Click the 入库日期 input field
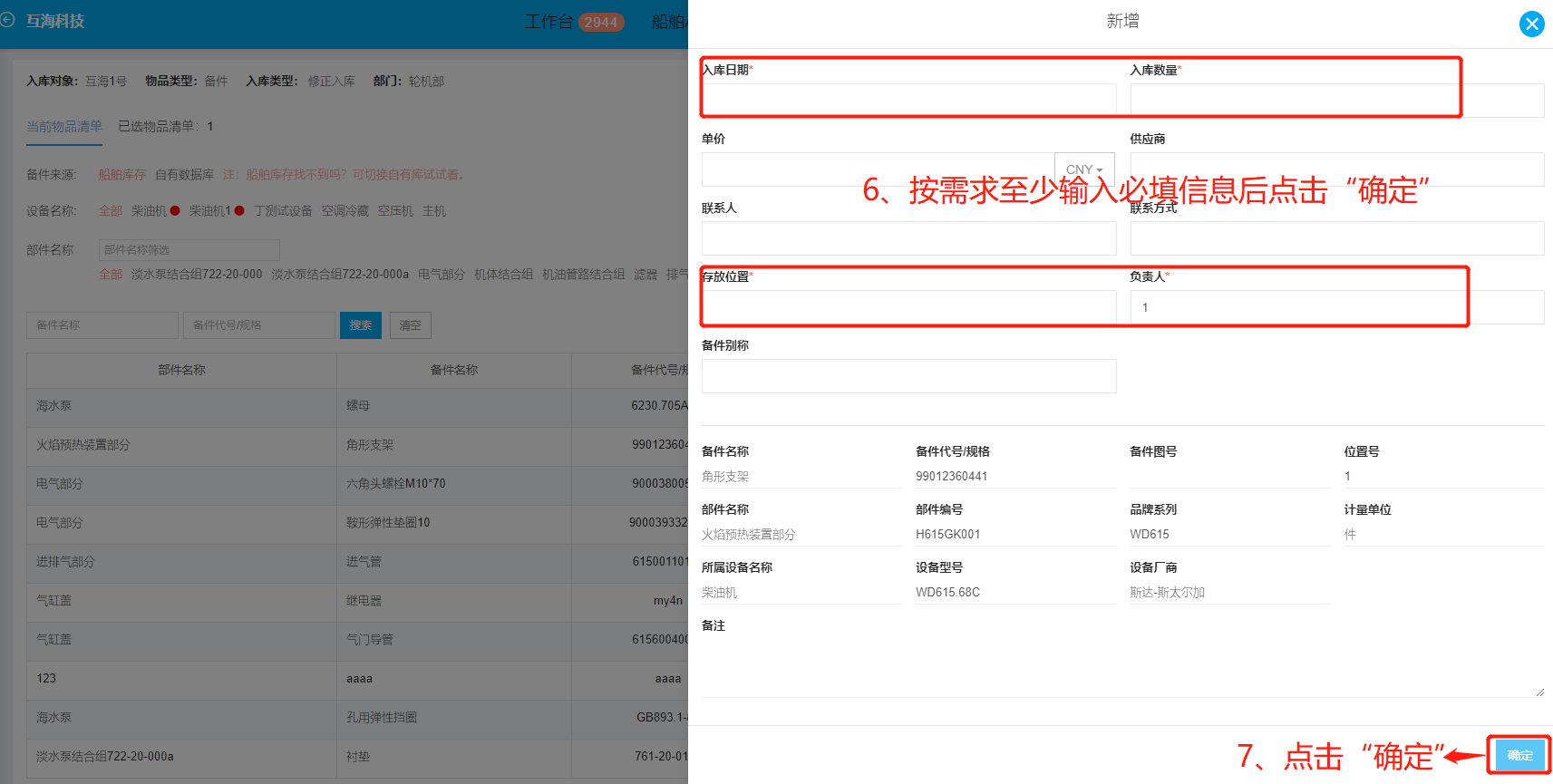The width and height of the screenshot is (1553, 784). 908,101
